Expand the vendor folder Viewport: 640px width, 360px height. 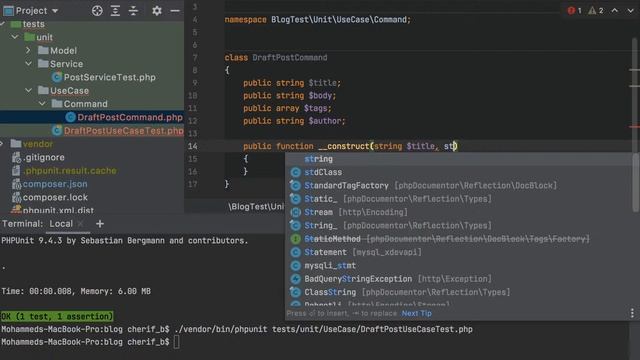pyautogui.click(x=2, y=144)
